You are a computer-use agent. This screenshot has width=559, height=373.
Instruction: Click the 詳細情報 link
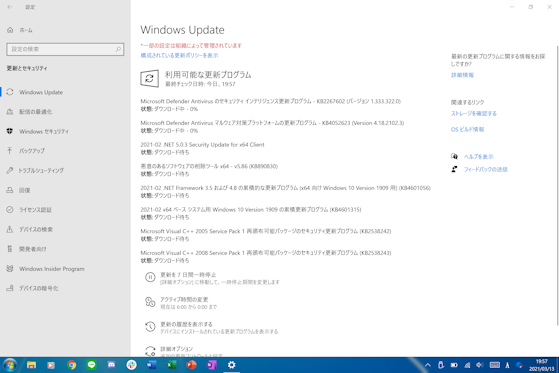pos(462,75)
